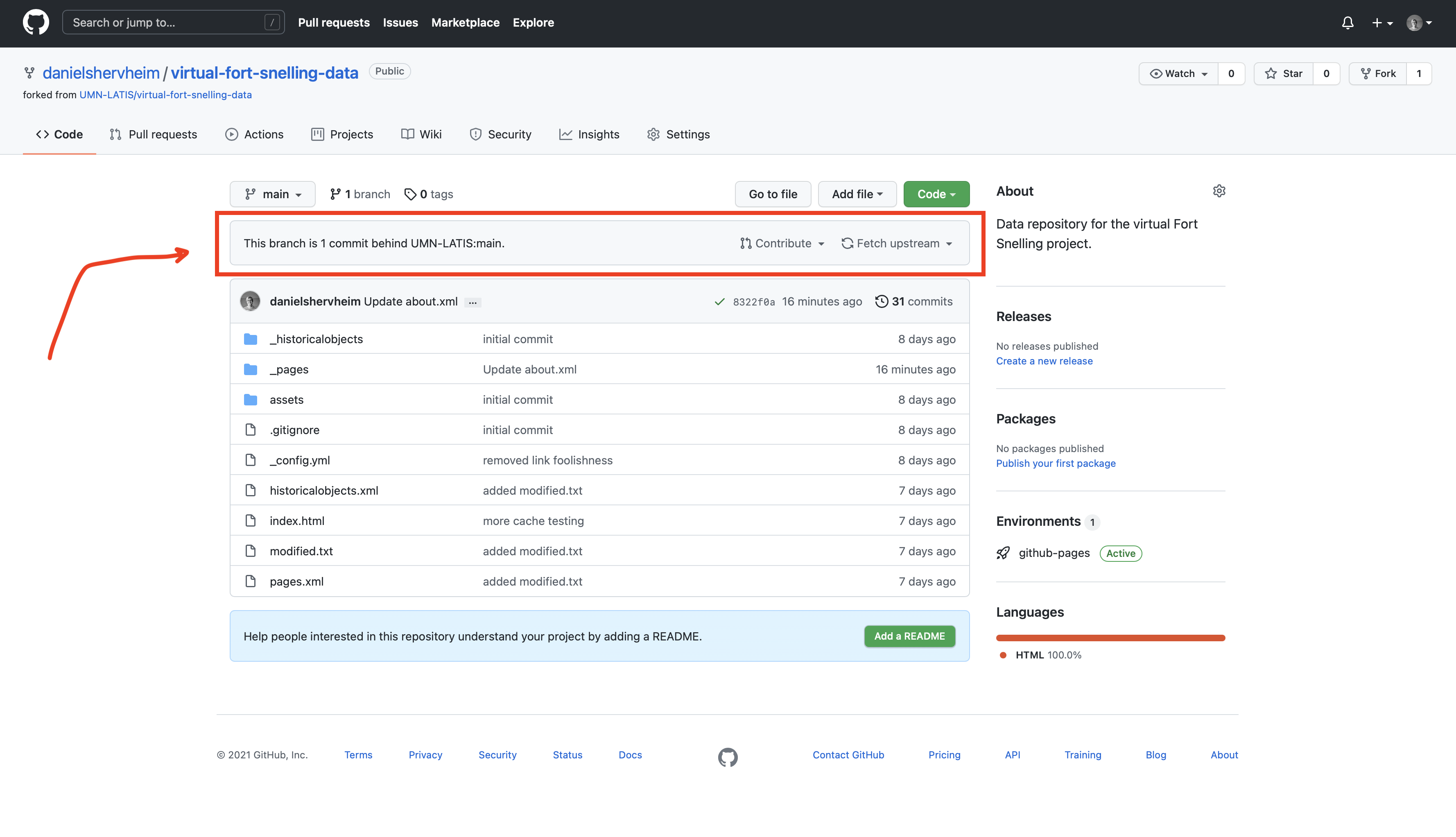
Task: Click the HTML language bar
Action: pos(1110,638)
